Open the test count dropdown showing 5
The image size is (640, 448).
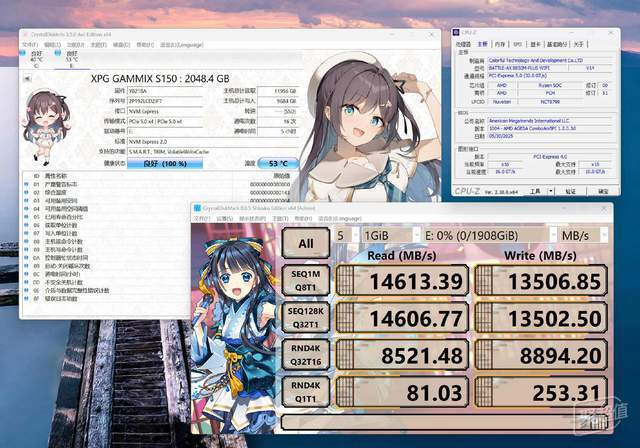click(347, 235)
